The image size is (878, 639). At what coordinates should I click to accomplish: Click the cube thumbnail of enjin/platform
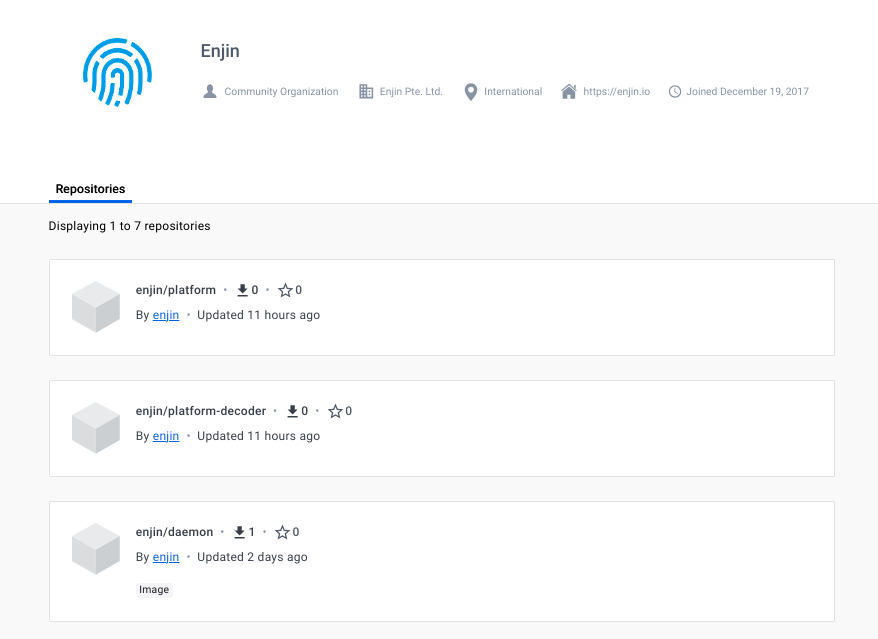pyautogui.click(x=96, y=307)
